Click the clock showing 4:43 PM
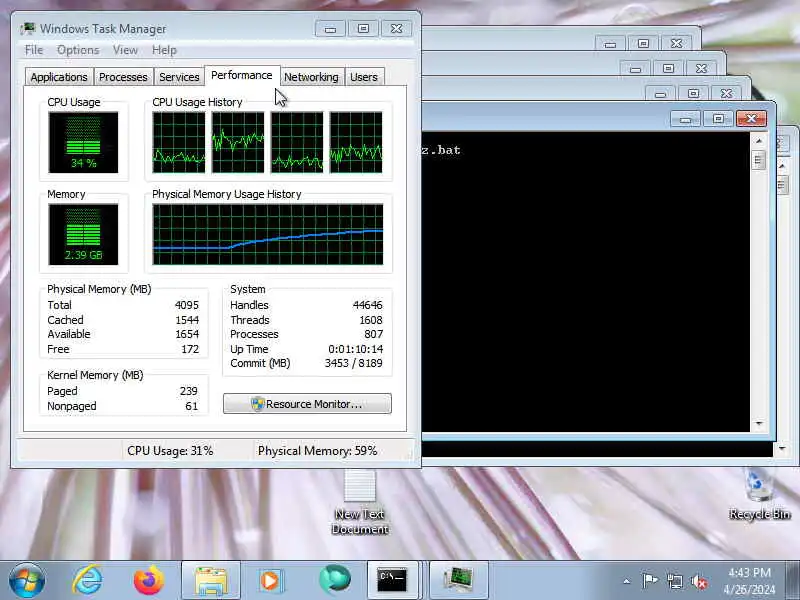Screen dimensions: 800x600 749,572
